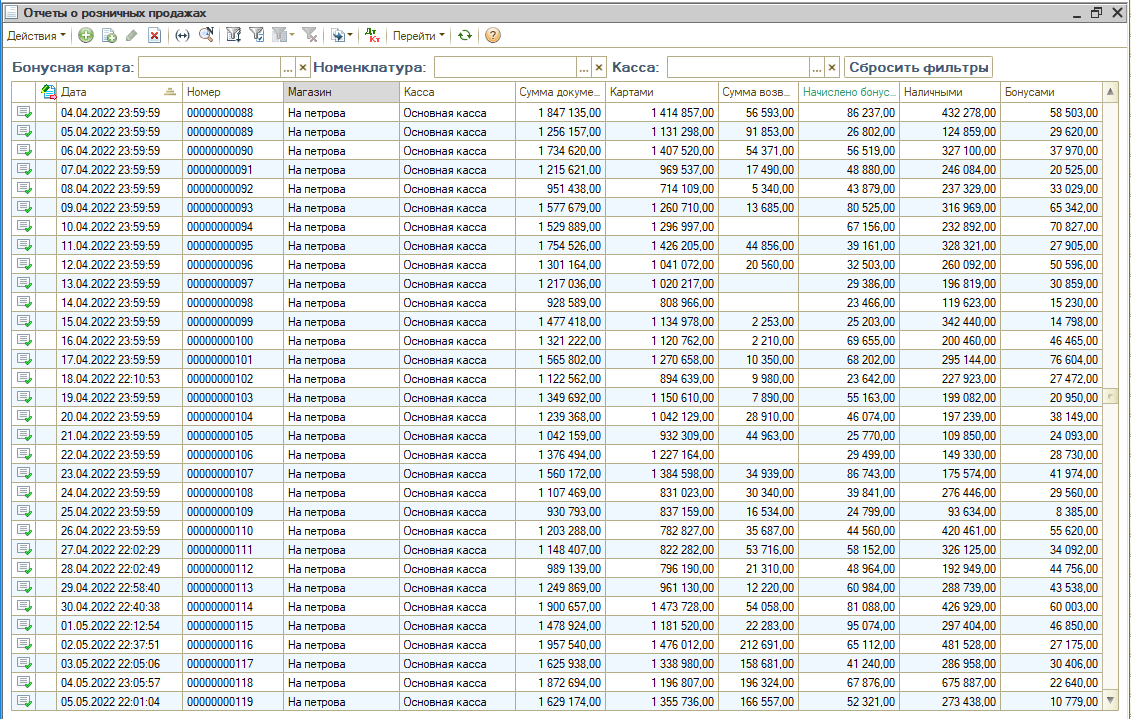Click the green Add new document icon
This screenshot has height=719, width=1131.
tap(86, 35)
